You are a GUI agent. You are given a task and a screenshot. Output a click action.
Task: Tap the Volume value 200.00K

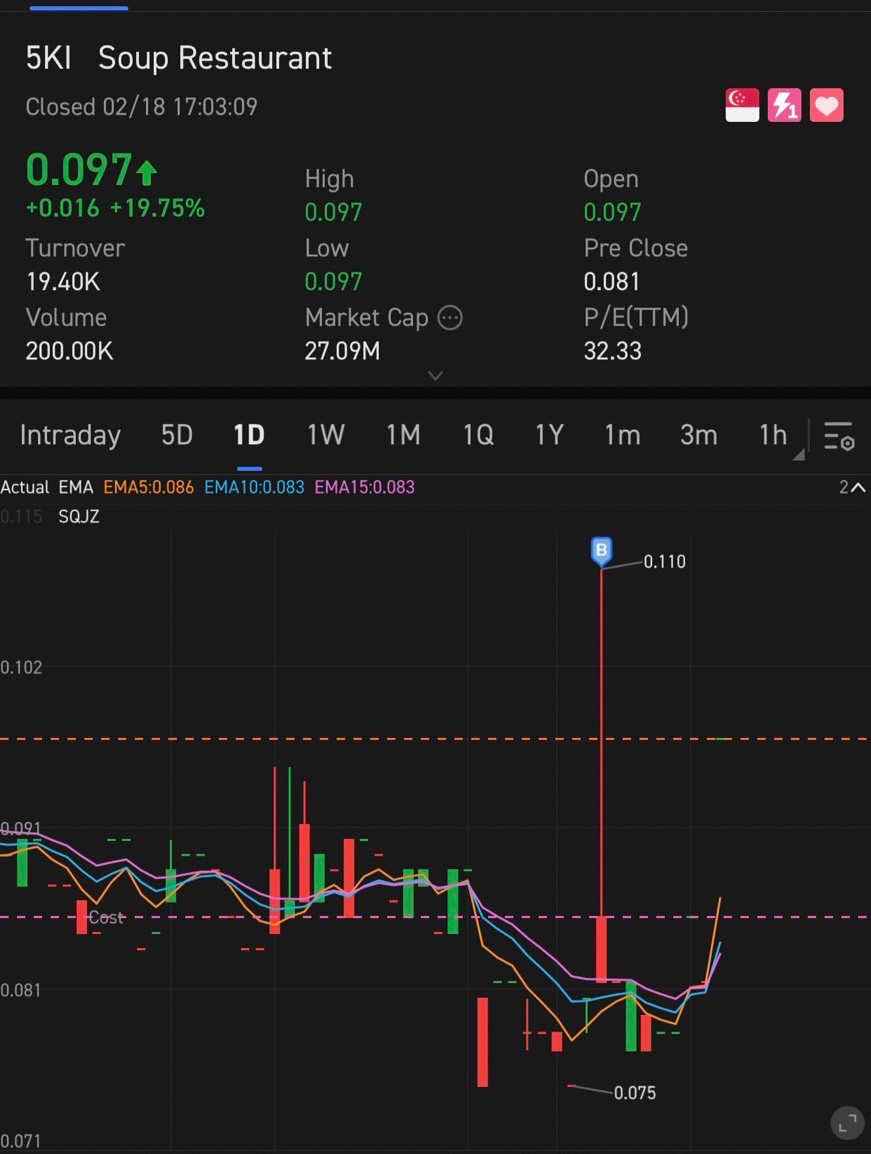tap(69, 351)
